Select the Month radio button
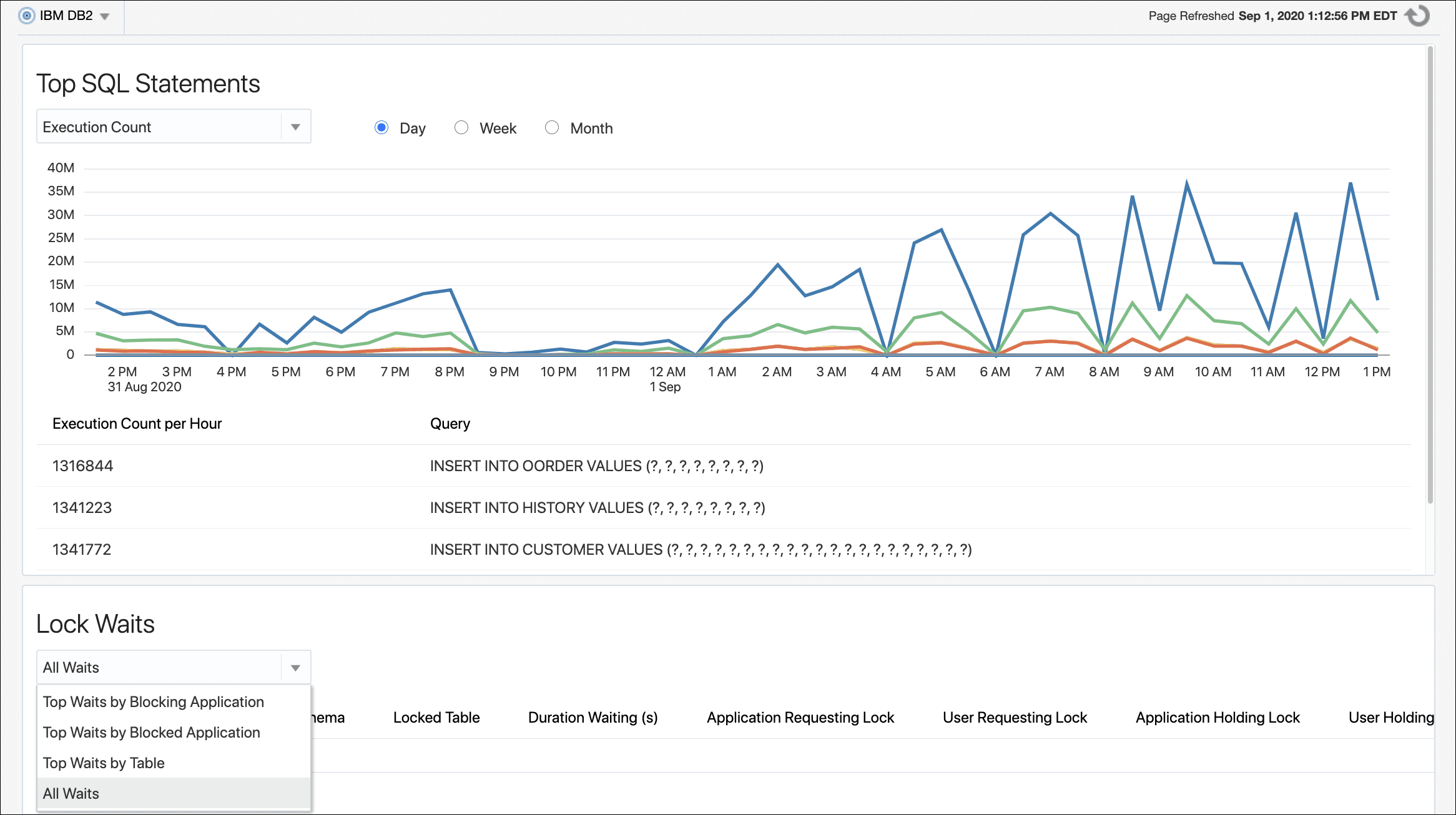Screen dimensions: 1456x815 point(552,127)
